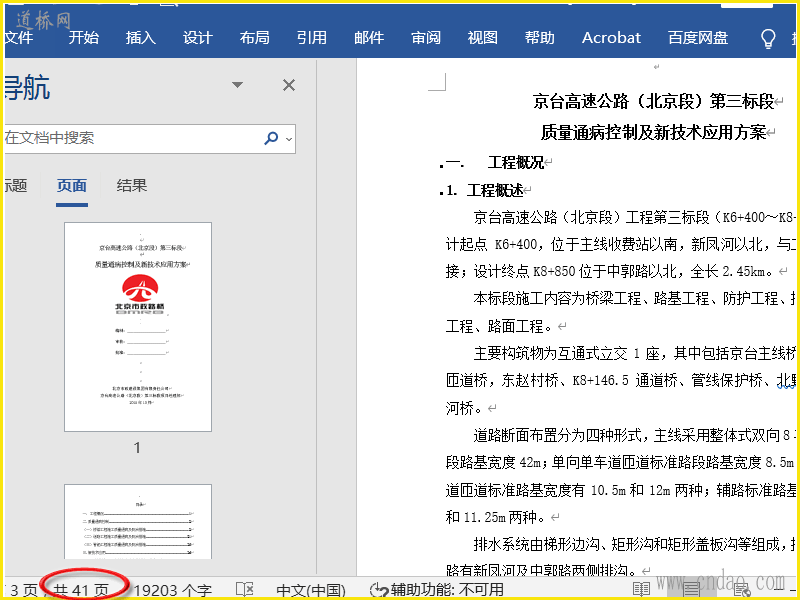The width and height of the screenshot is (800, 600).
Task: Switch to Read Mode view icon
Action: point(642,590)
